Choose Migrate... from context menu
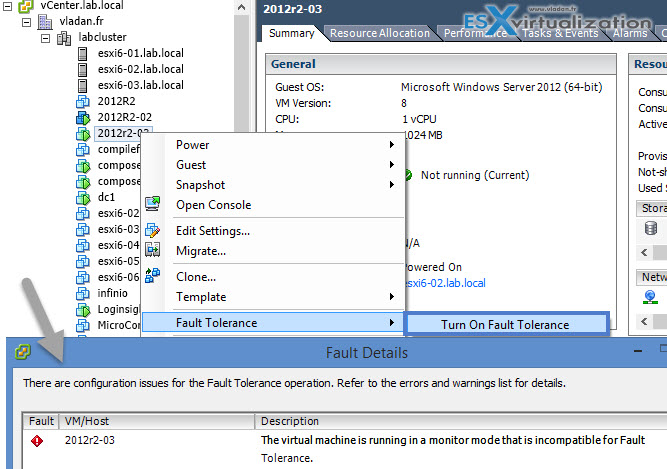The width and height of the screenshot is (667, 469). [273, 251]
